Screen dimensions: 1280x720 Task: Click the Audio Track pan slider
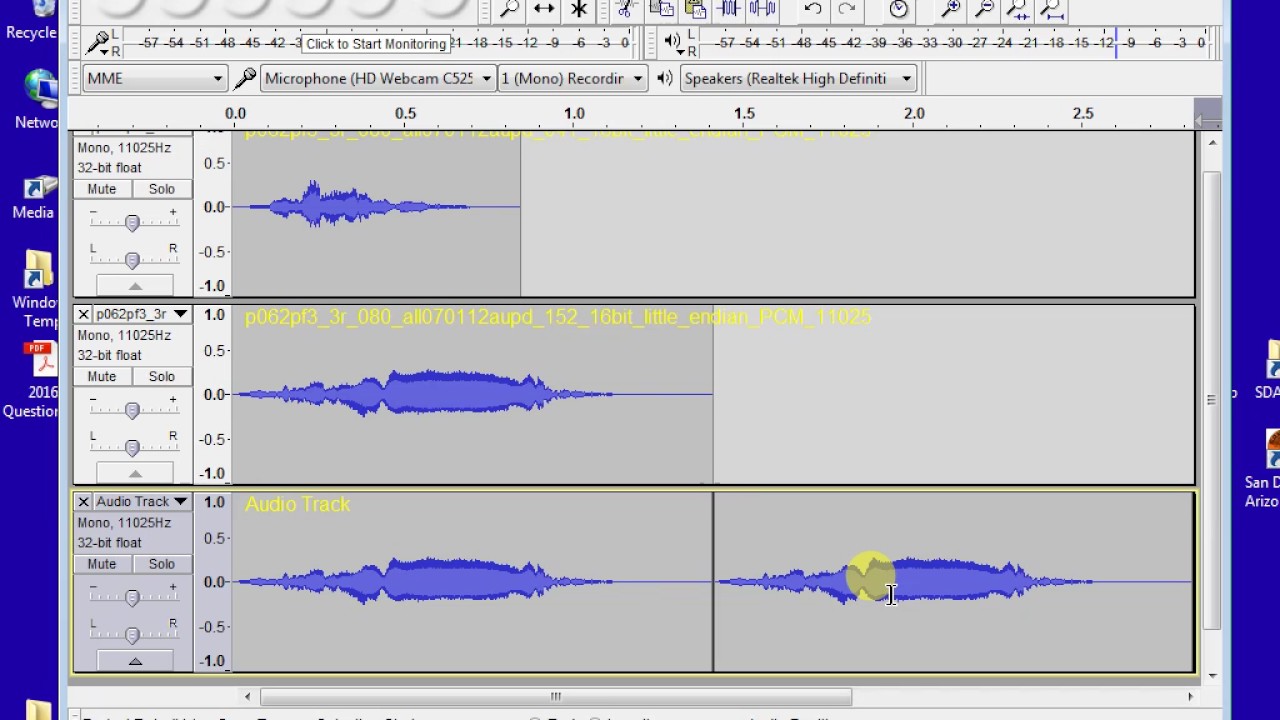point(132,635)
